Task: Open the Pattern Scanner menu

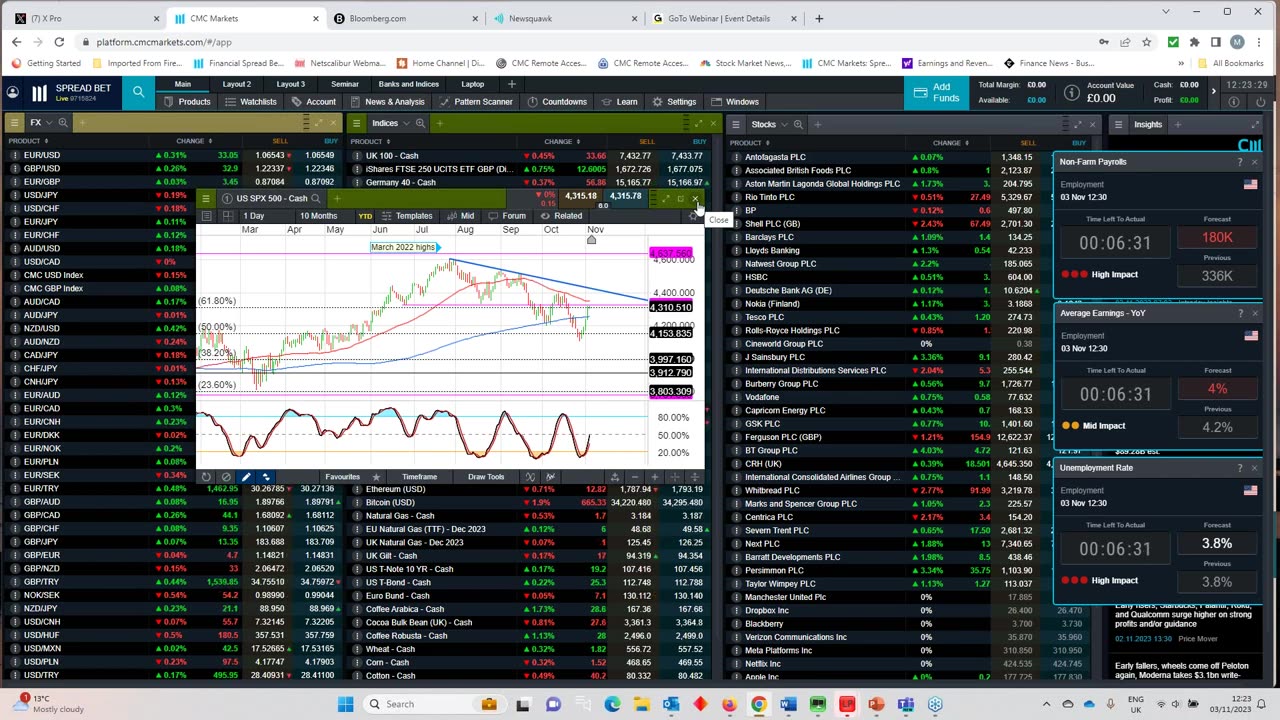Action: 475,102
